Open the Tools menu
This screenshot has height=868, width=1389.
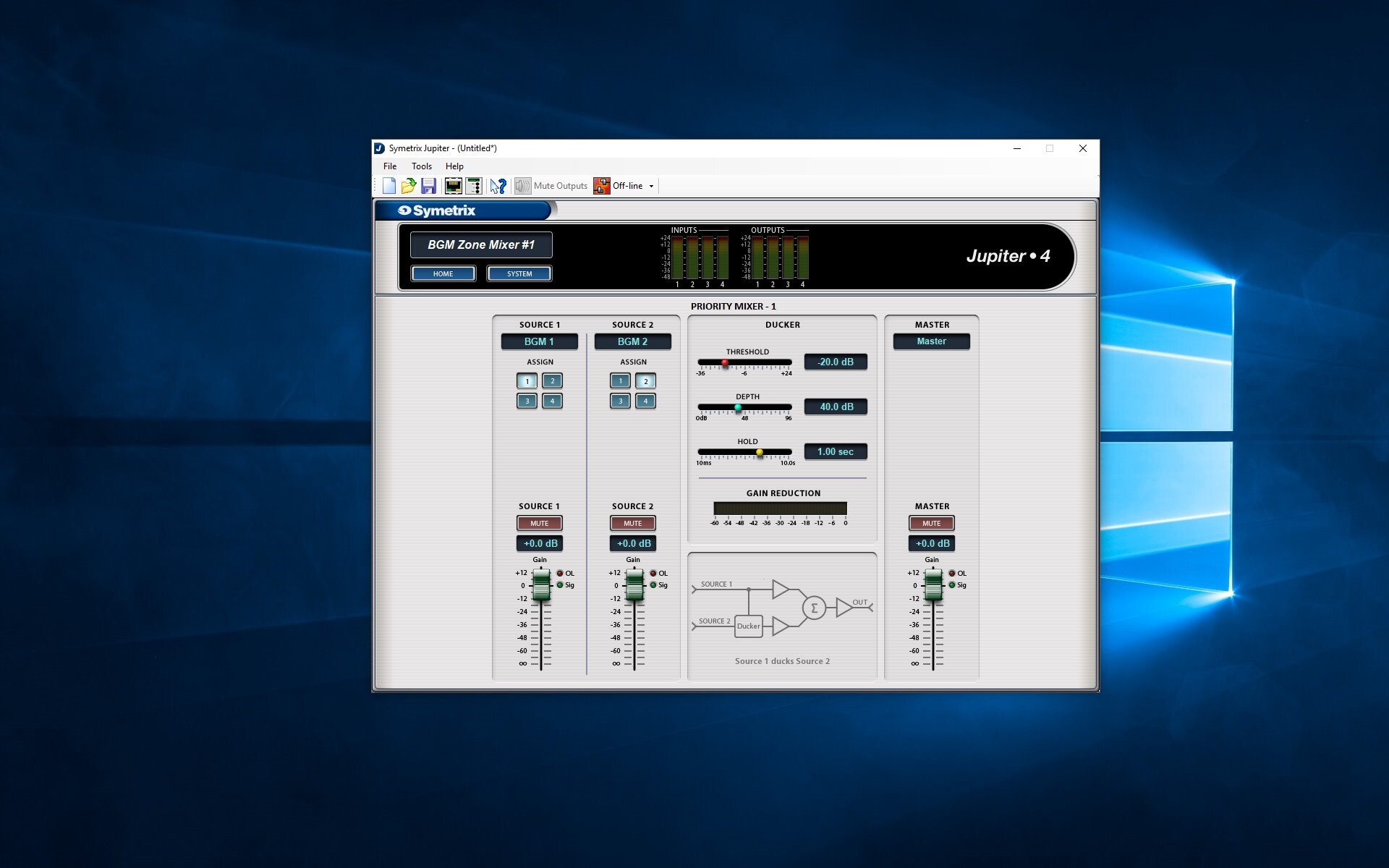coord(421,166)
